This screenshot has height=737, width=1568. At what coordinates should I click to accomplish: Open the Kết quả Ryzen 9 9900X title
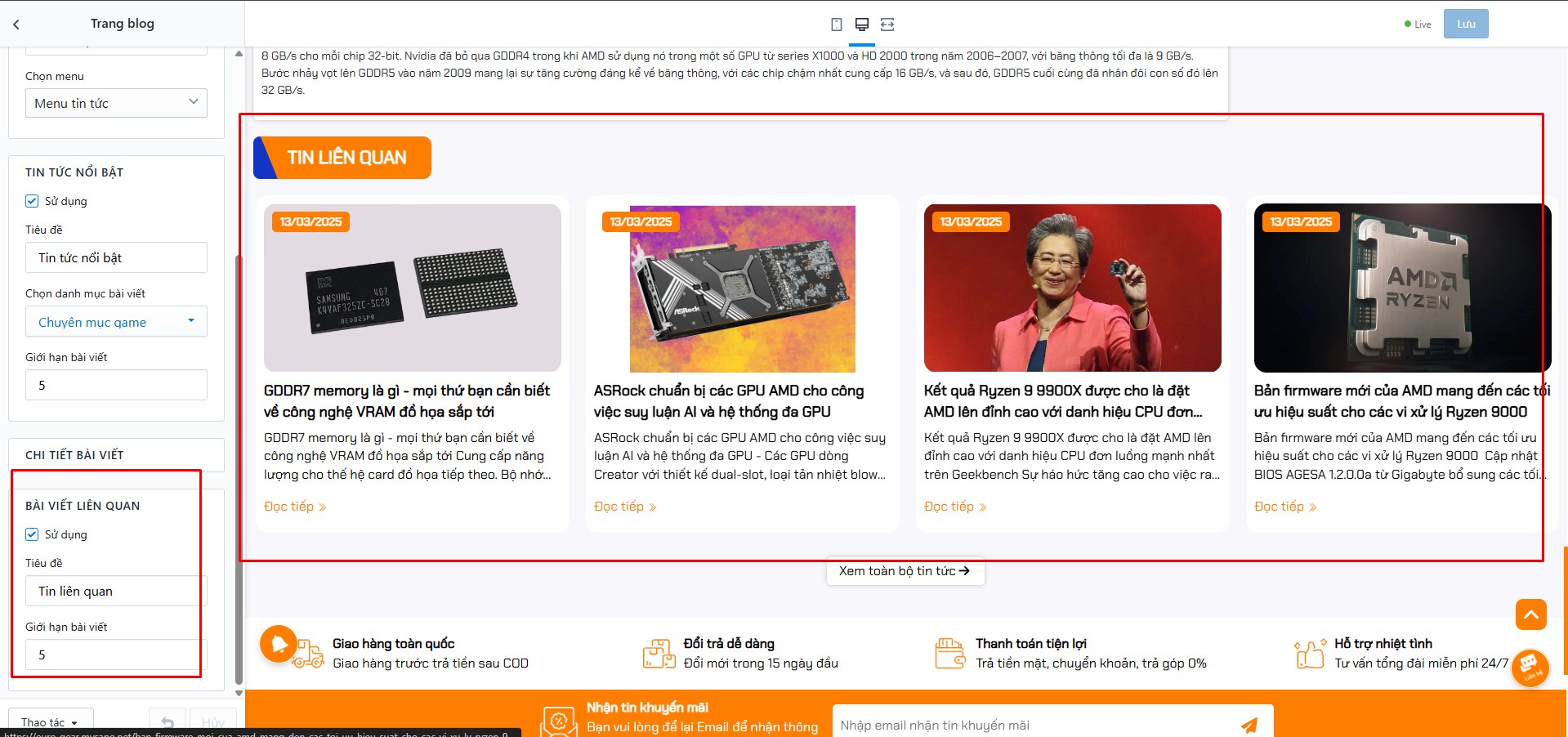pyautogui.click(x=1063, y=401)
